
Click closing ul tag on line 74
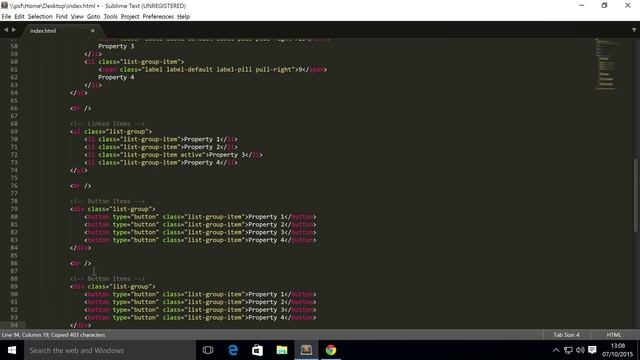click(x=78, y=170)
